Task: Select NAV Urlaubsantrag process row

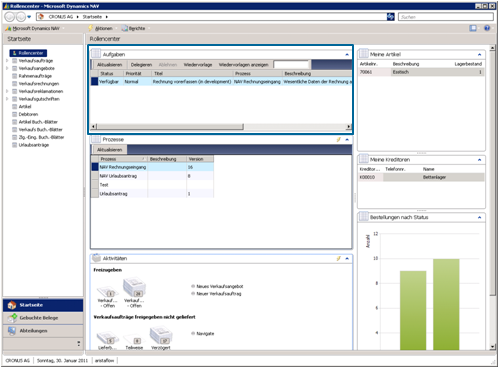Action: click(152, 176)
